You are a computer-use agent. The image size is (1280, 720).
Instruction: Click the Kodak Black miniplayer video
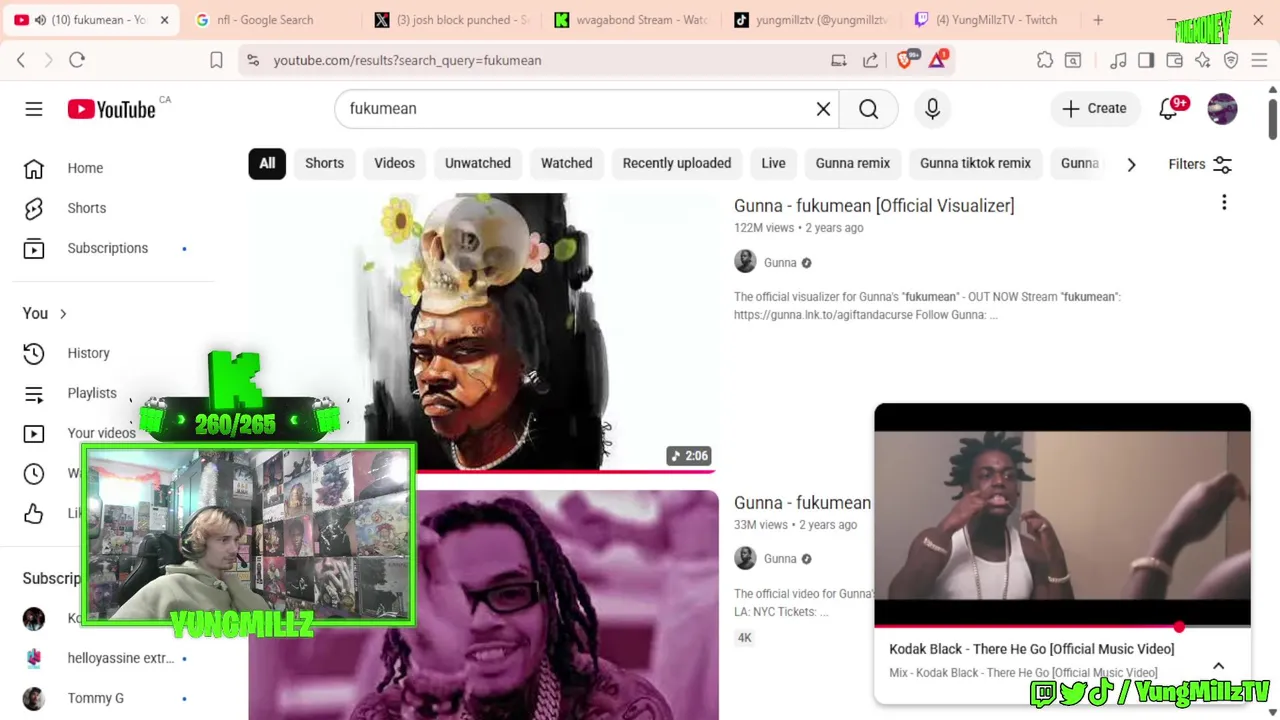pyautogui.click(x=1062, y=515)
